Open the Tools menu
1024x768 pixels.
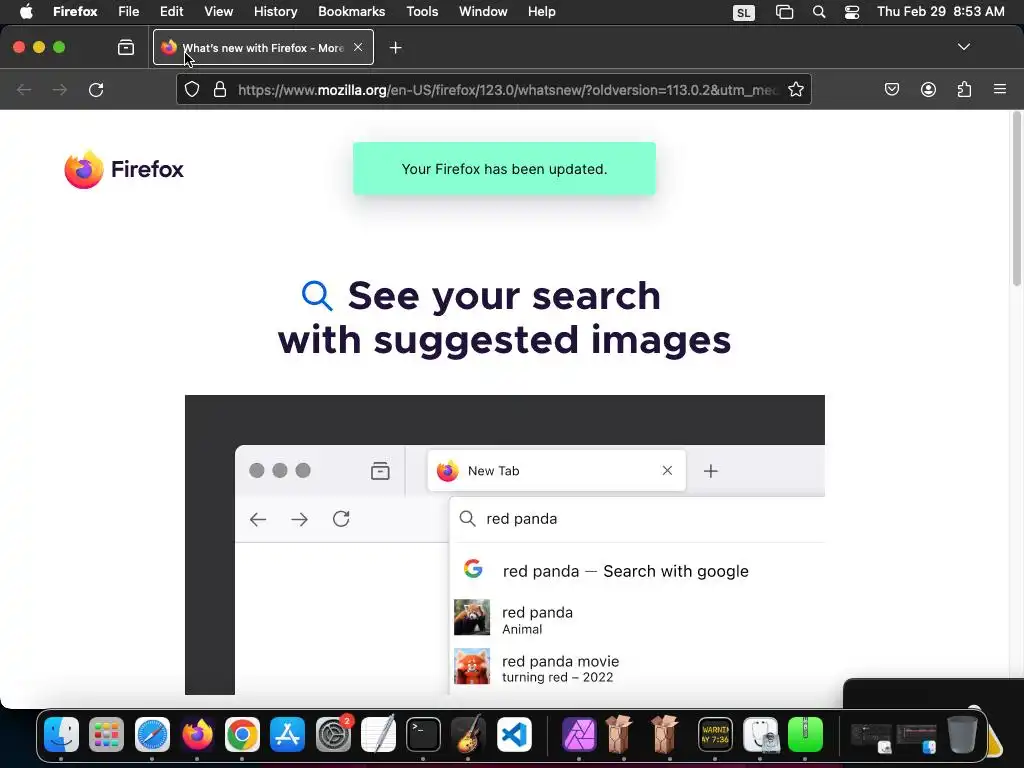422,12
